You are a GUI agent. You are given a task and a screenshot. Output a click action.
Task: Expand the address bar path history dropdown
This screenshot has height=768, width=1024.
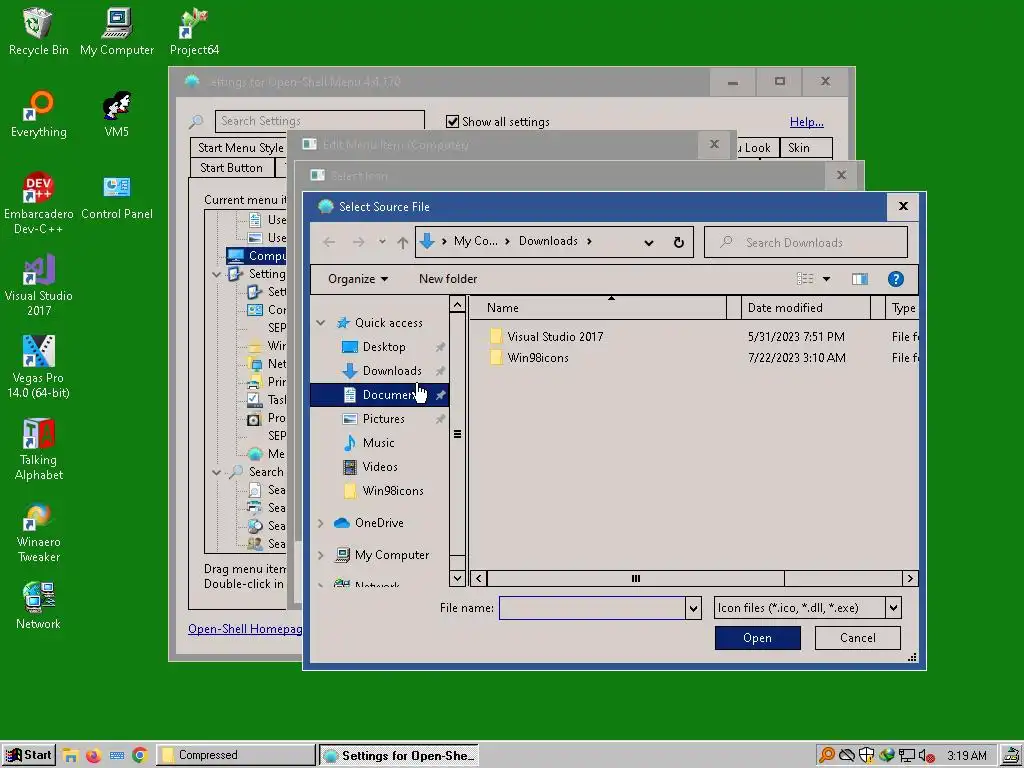(648, 242)
